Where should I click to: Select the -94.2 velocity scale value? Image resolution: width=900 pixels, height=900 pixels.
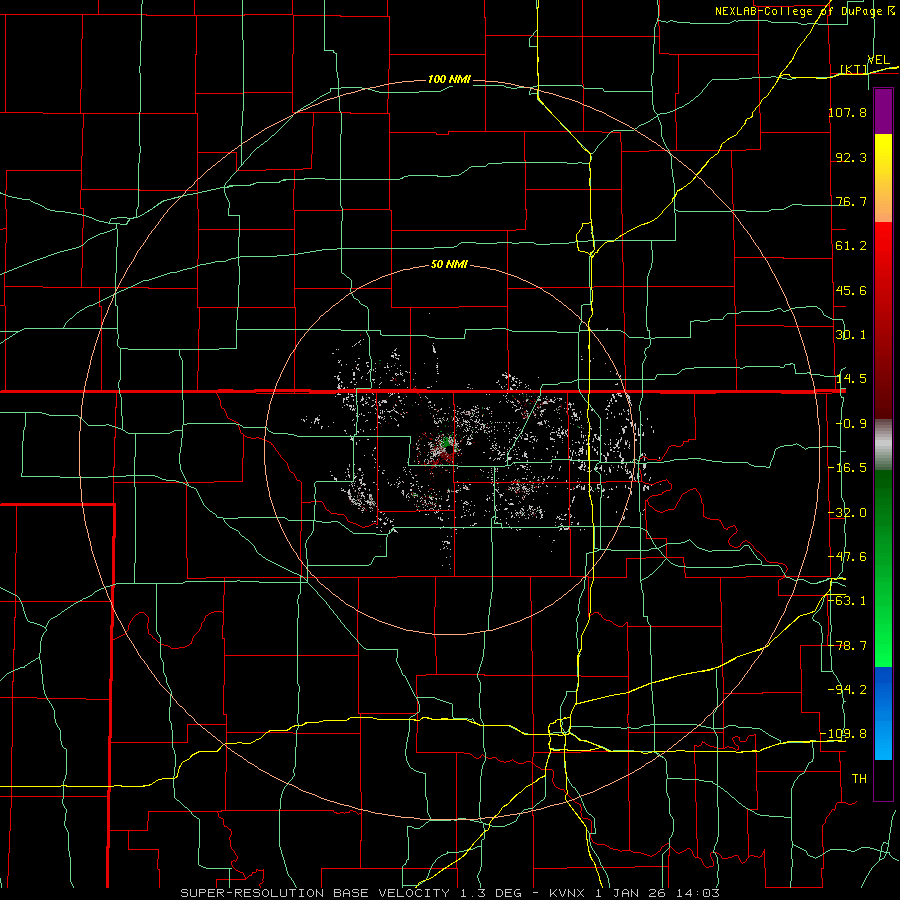tap(847, 690)
